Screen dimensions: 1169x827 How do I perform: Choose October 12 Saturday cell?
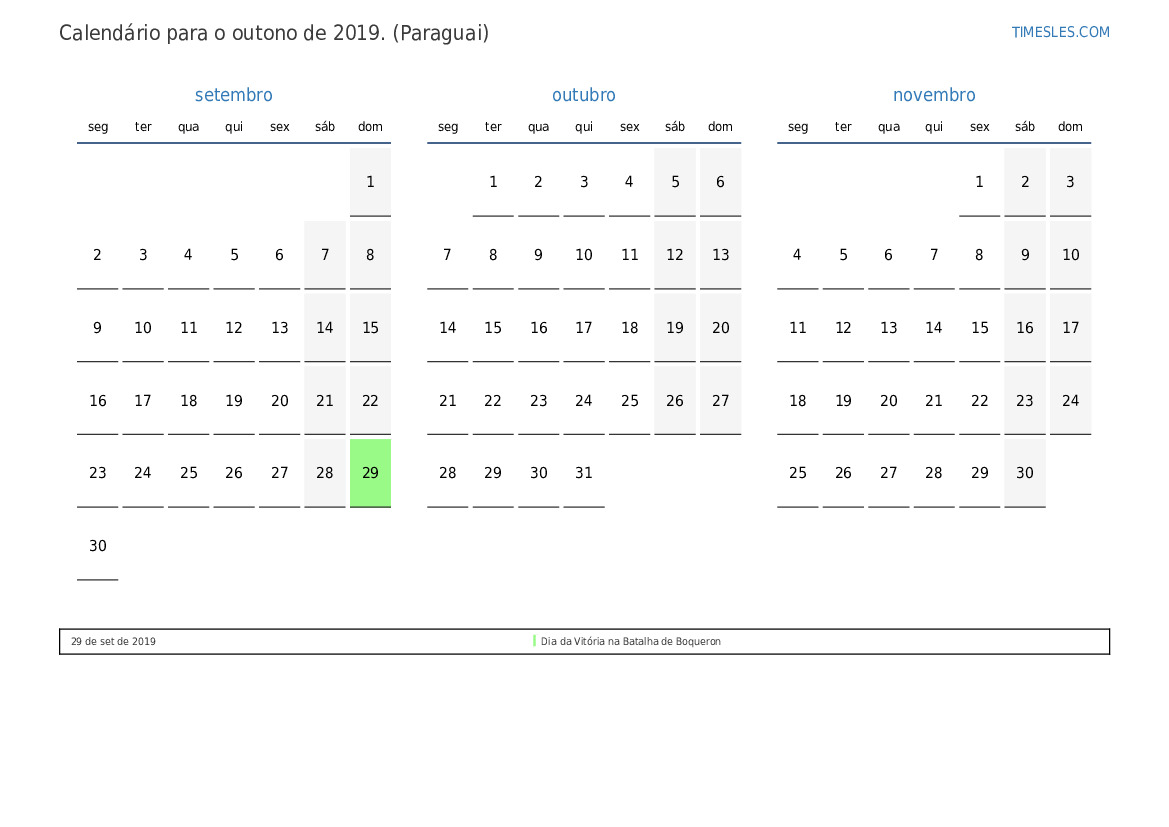tap(675, 255)
